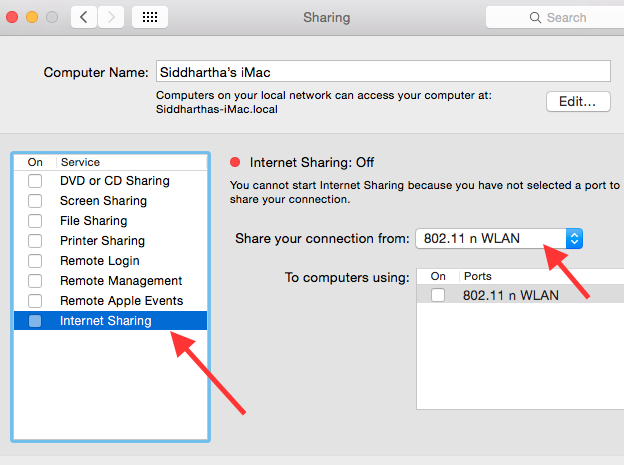Show all preferences grid icon
Viewport: 624px width, 465px height.
coord(149,17)
